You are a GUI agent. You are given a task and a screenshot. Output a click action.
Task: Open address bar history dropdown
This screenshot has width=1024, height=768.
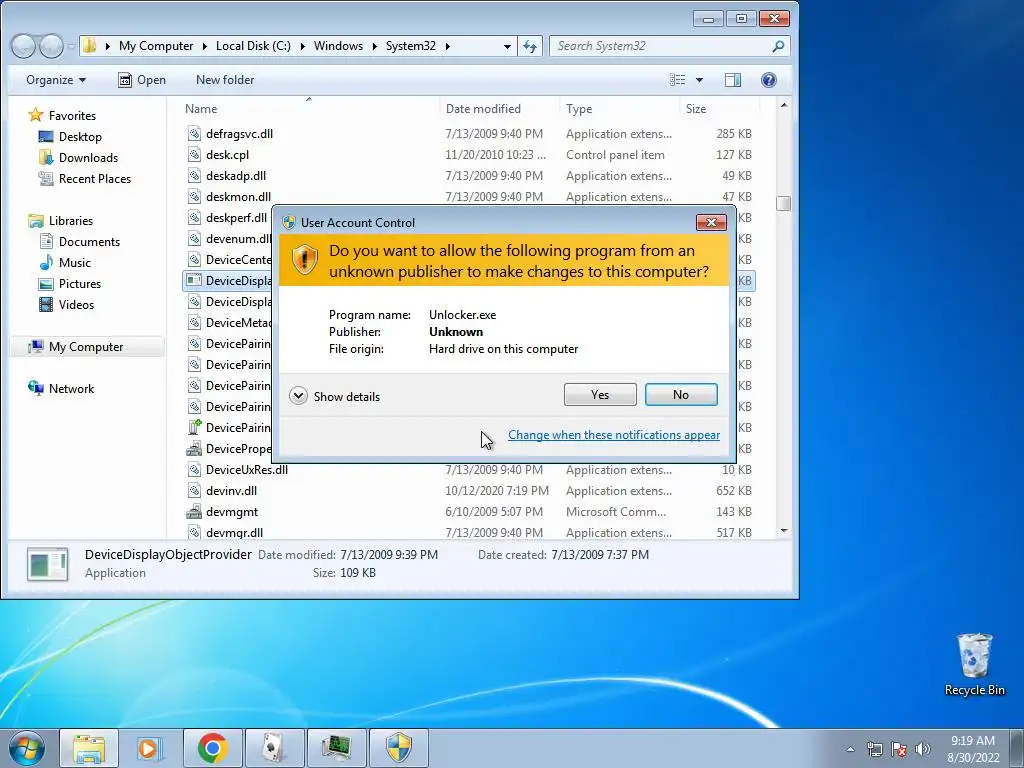pyautogui.click(x=507, y=46)
